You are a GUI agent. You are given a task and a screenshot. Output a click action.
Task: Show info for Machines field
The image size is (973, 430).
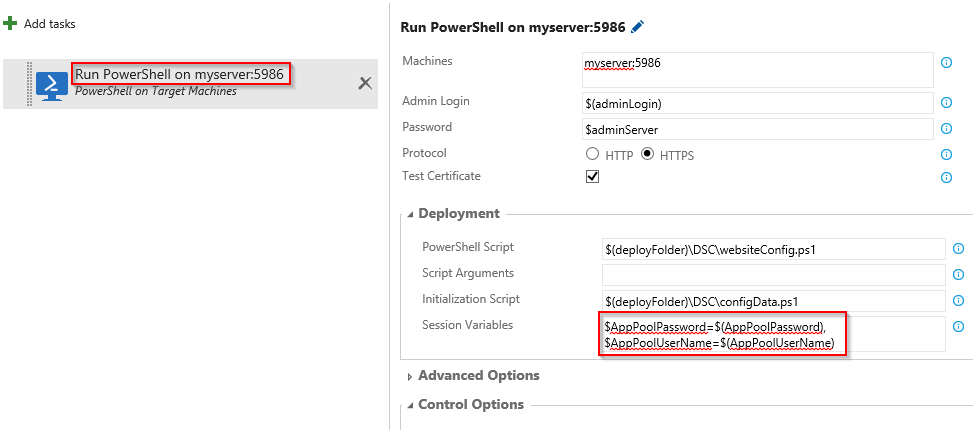946,62
